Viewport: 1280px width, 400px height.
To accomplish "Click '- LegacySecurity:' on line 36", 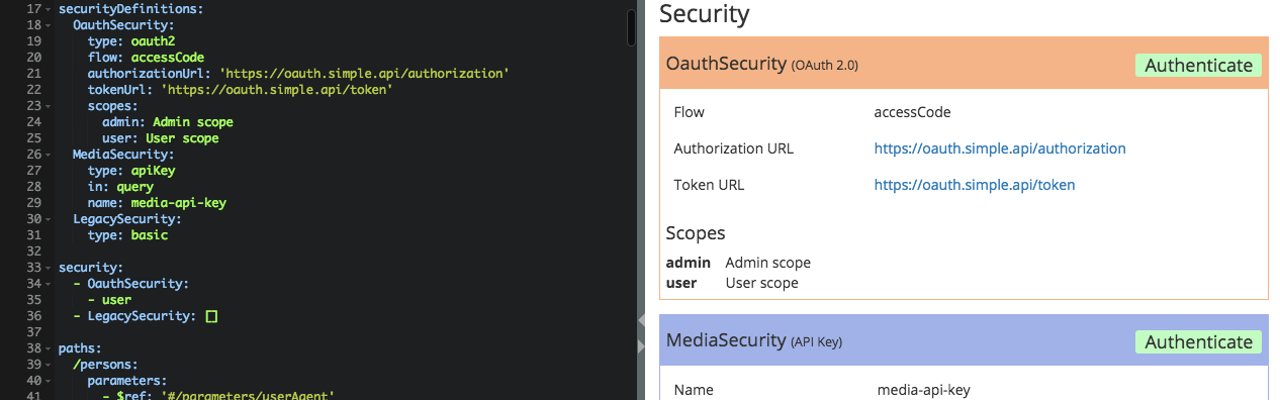I will click(135, 317).
